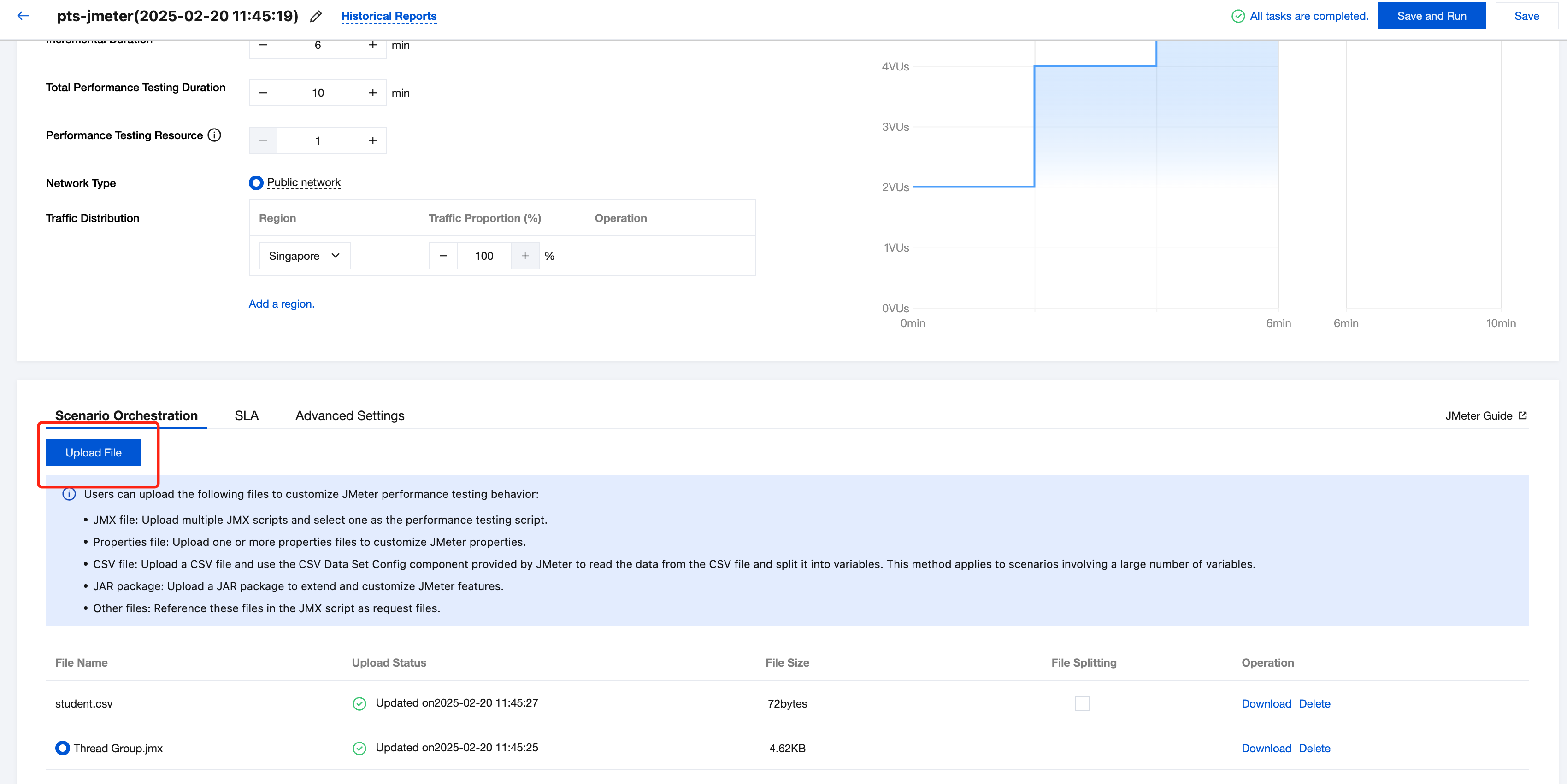1567x784 pixels.
Task: Increase Performance Testing Resource with plus
Action: pyautogui.click(x=372, y=140)
